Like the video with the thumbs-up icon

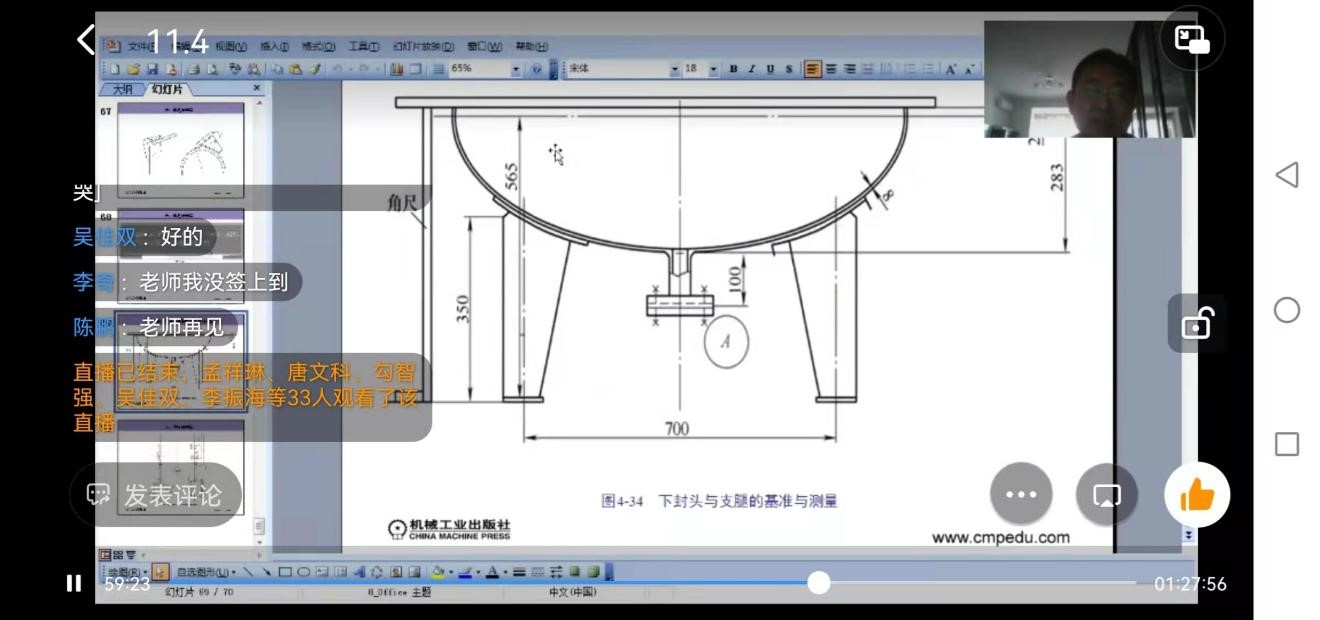(x=1197, y=494)
